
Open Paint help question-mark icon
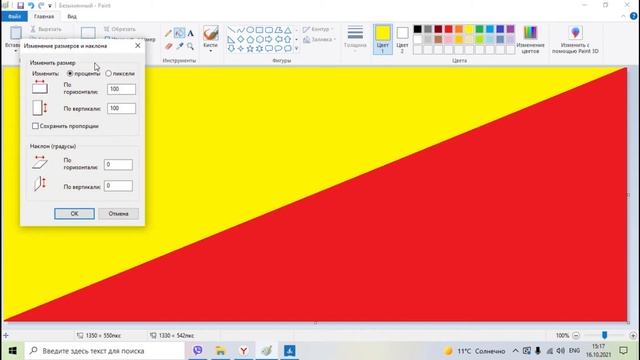click(633, 16)
